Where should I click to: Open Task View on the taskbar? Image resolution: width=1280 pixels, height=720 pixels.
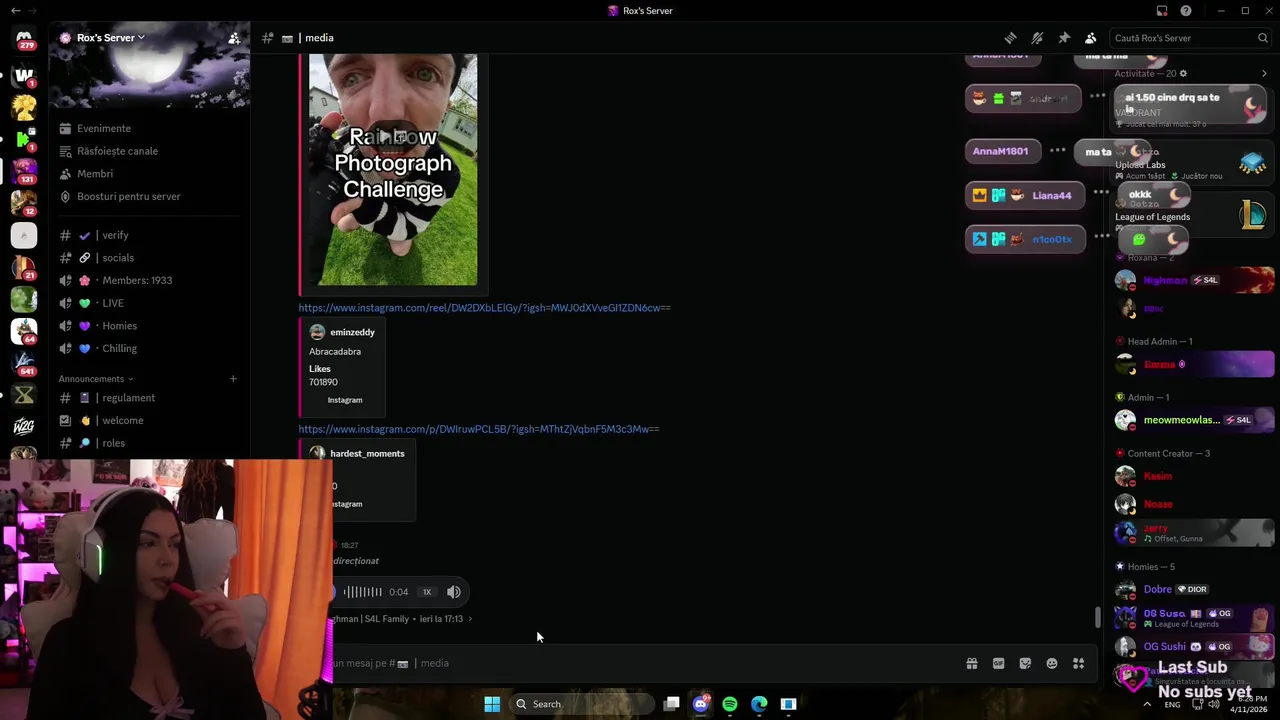pyautogui.click(x=672, y=704)
